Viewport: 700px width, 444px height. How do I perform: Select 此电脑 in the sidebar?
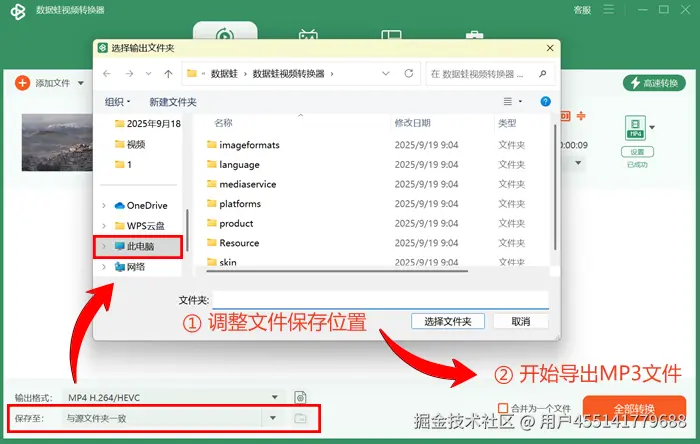(138, 246)
